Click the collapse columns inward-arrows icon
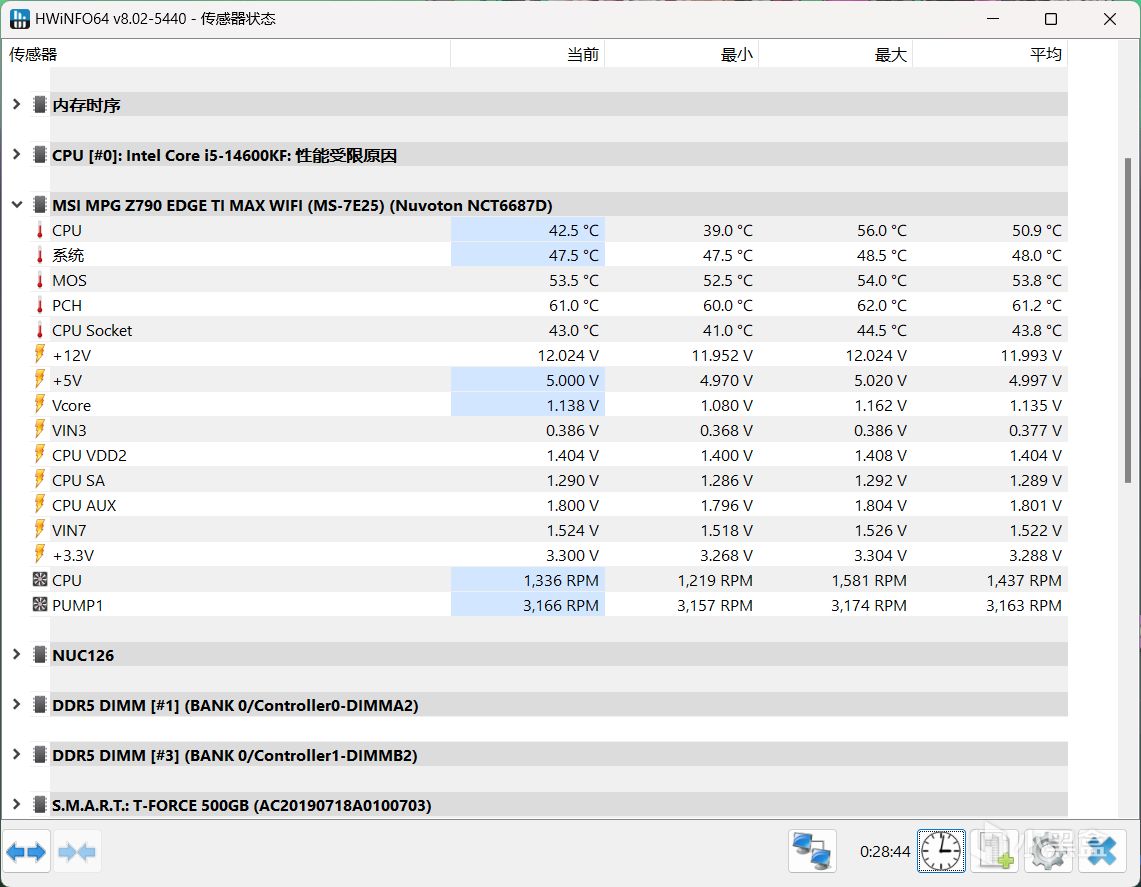1141x887 pixels. pyautogui.click(x=76, y=851)
